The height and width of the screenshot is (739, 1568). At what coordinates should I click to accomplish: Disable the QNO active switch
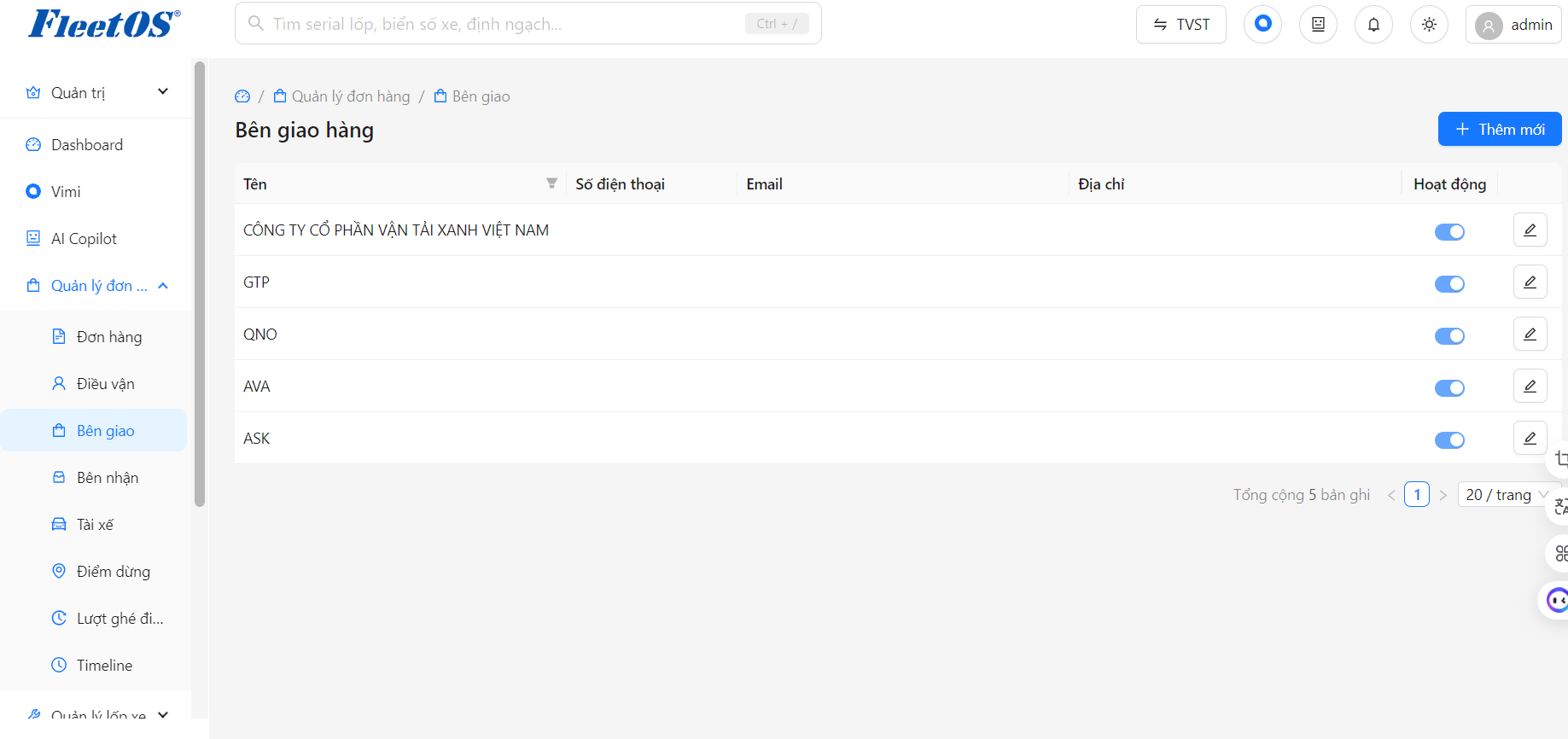1449,335
